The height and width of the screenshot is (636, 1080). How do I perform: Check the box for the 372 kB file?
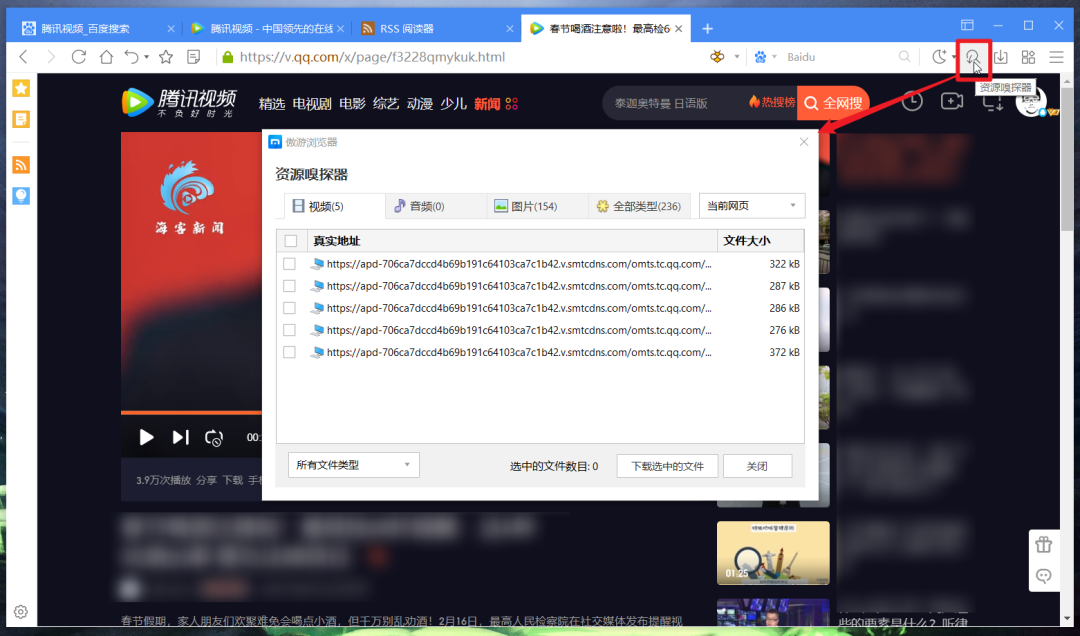[289, 352]
